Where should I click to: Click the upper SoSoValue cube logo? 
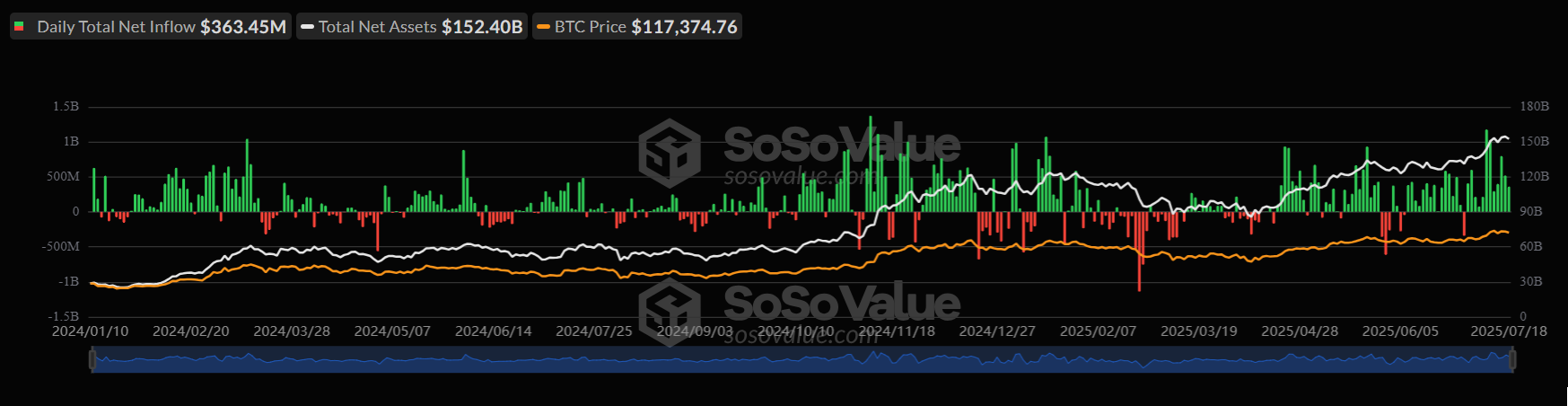tap(669, 154)
